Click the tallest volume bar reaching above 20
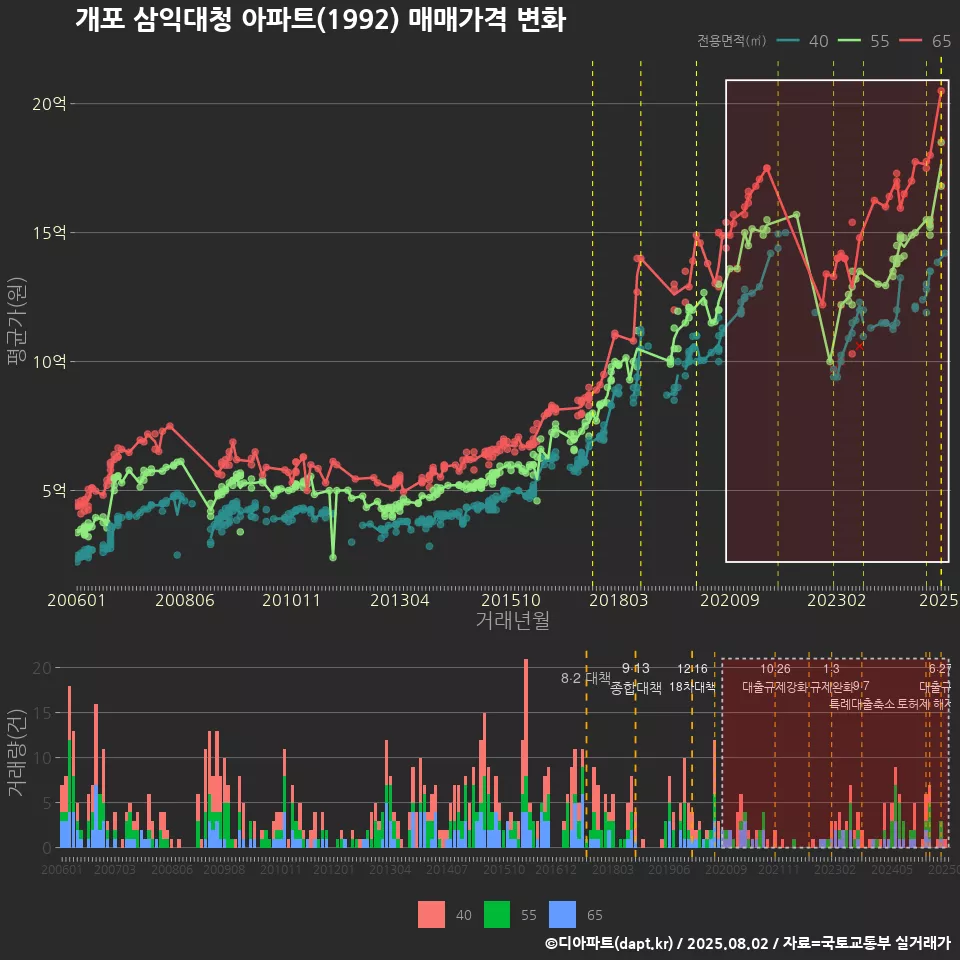Viewport: 960px width, 960px height. (525, 753)
